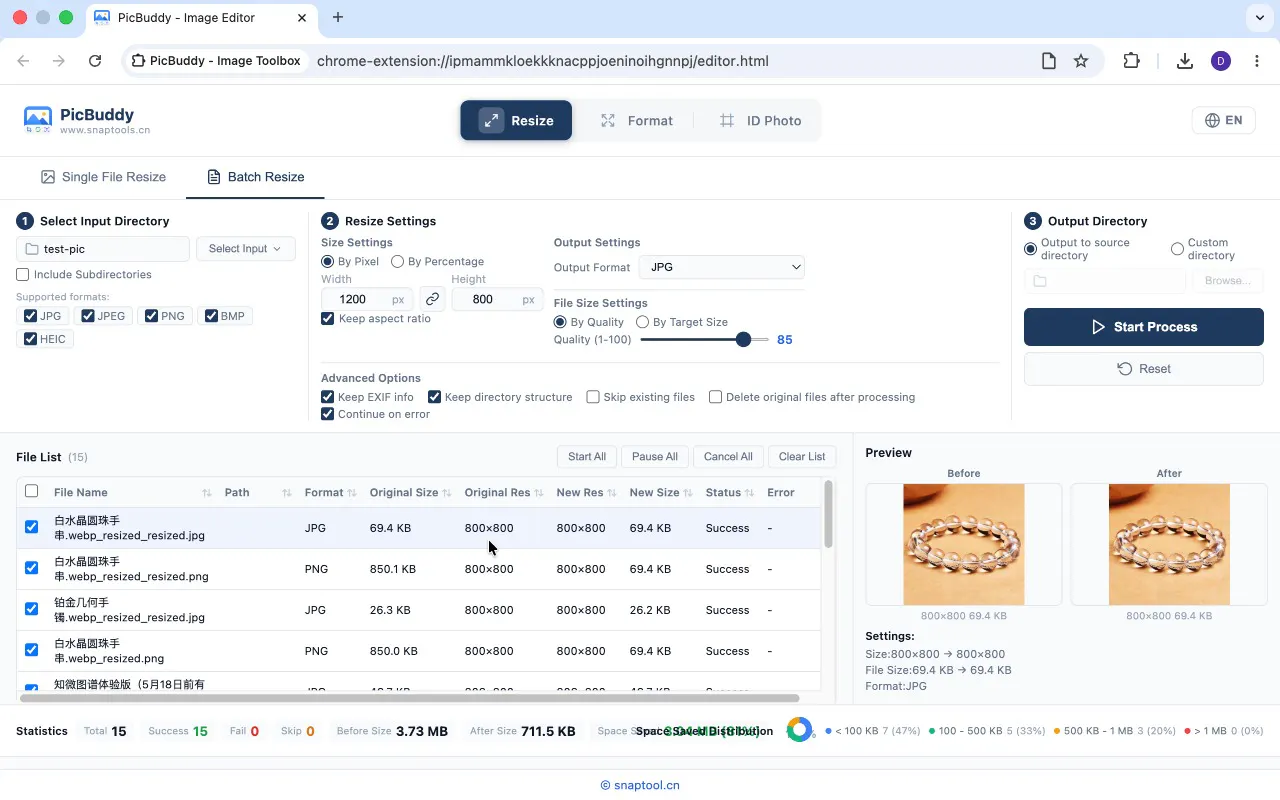1280x800 pixels.
Task: Open the Chrome profile avatar D
Action: [x=1220, y=61]
